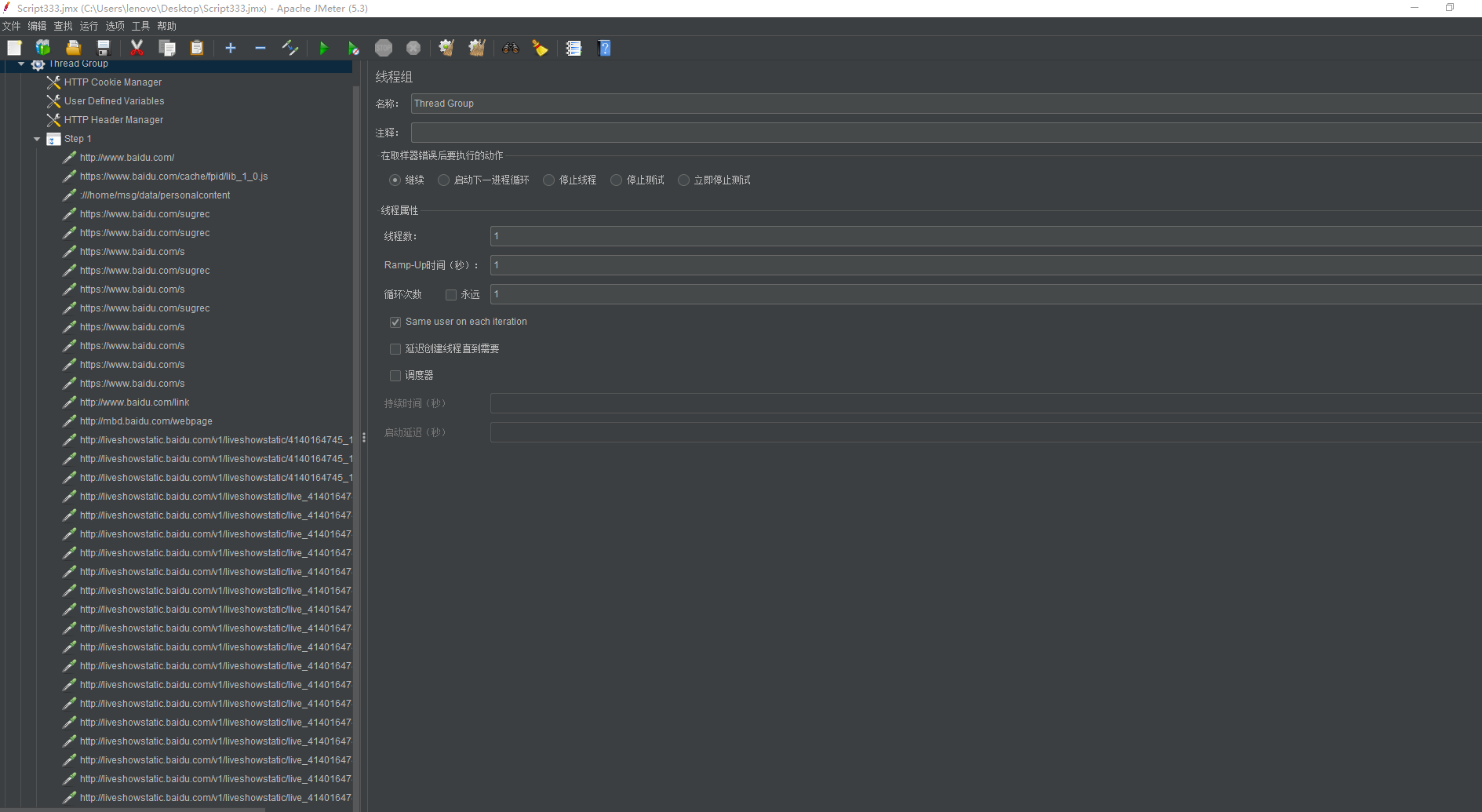Select the HTTP Header Manager element
The image size is (1482, 812).
point(114,120)
